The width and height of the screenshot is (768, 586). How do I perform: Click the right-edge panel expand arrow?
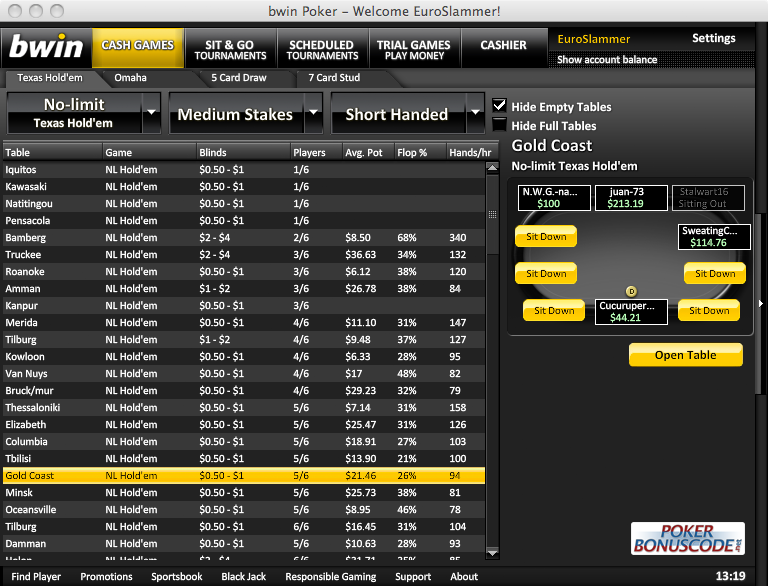pyautogui.click(x=761, y=304)
